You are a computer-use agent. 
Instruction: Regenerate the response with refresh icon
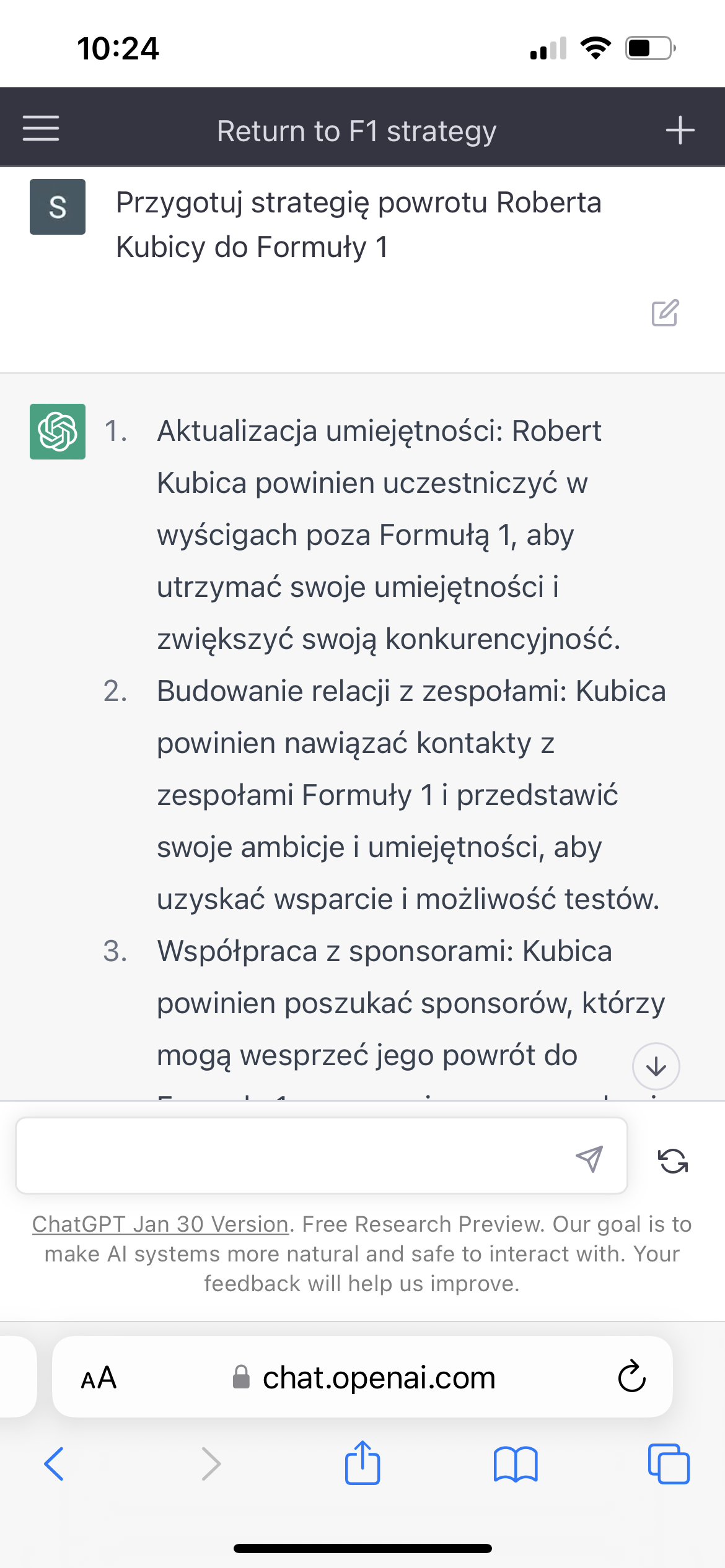click(672, 1161)
